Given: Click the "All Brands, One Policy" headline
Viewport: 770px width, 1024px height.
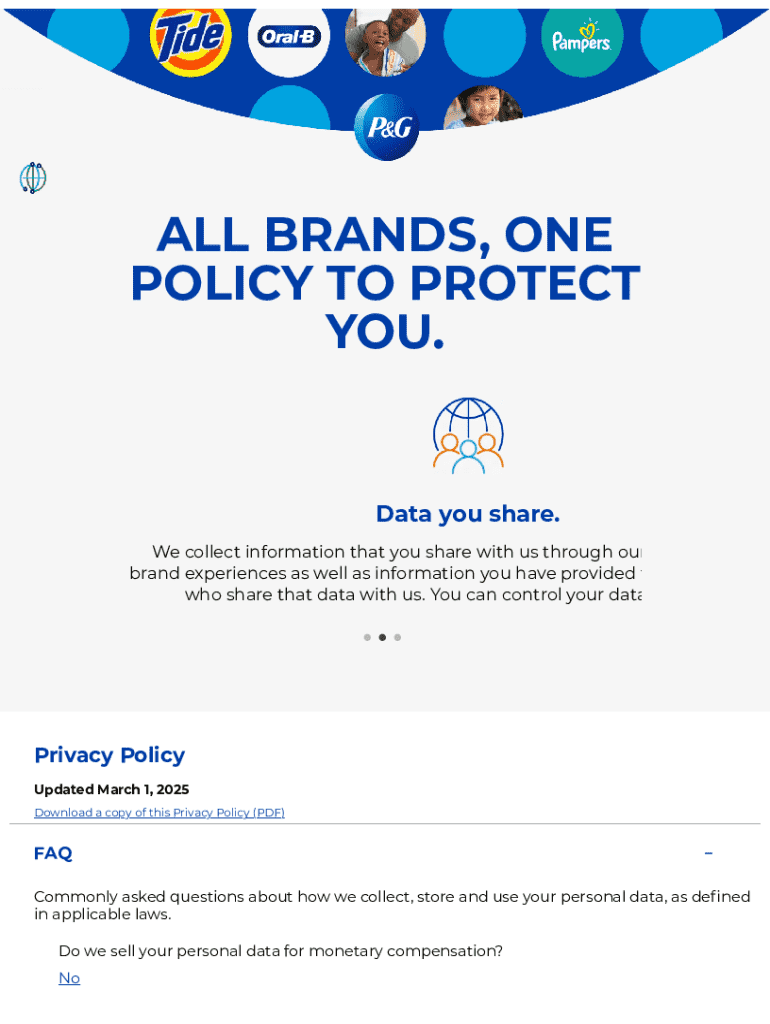Looking at the screenshot, I should click(385, 283).
